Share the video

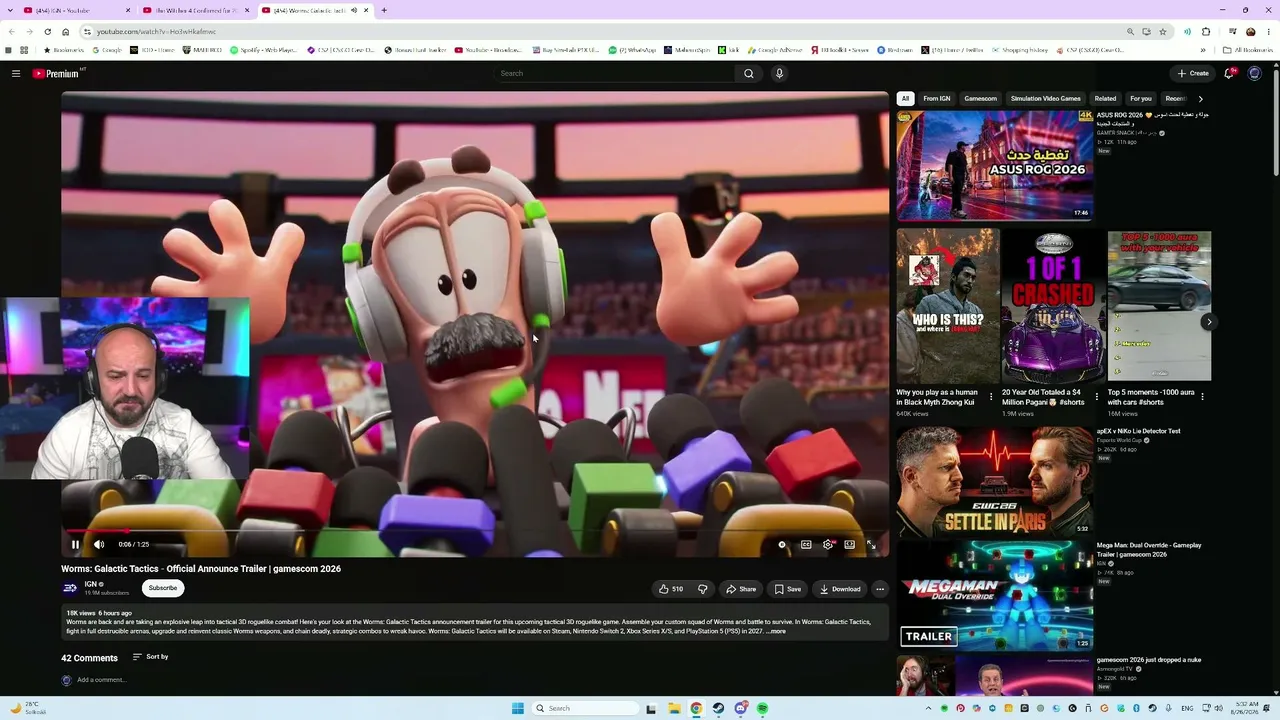tap(741, 589)
